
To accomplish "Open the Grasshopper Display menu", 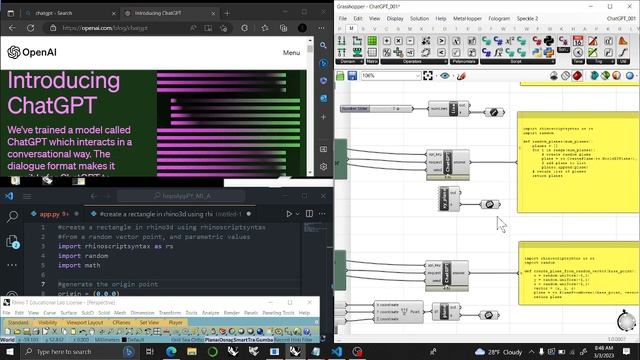I will pos(395,18).
